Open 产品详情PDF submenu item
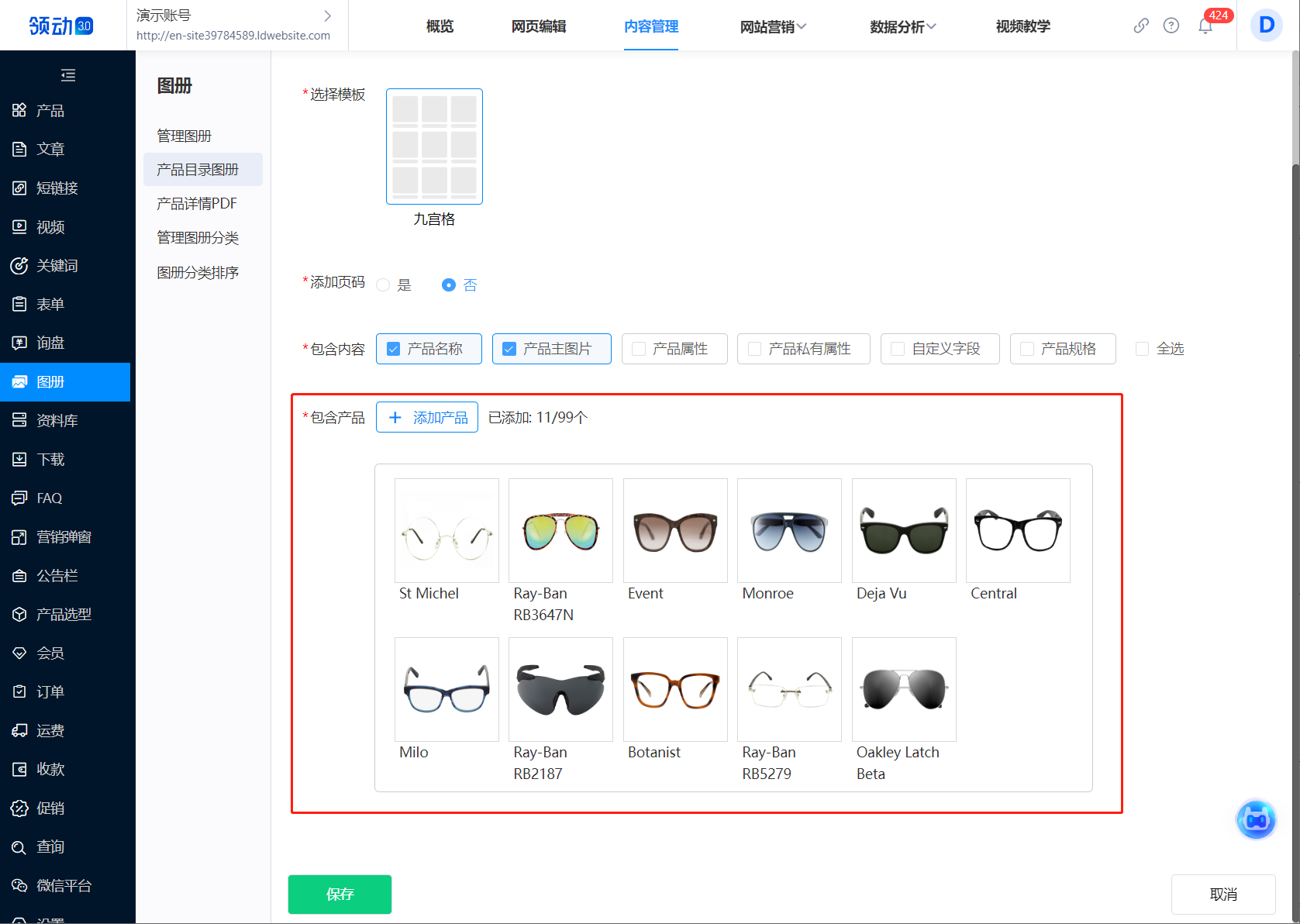1300x924 pixels. click(x=197, y=204)
